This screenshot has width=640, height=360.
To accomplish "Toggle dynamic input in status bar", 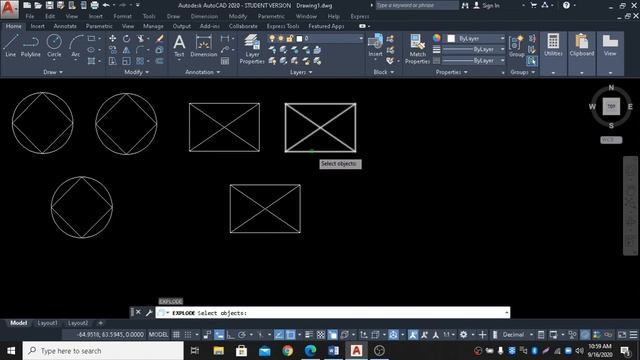I will click(x=219, y=335).
